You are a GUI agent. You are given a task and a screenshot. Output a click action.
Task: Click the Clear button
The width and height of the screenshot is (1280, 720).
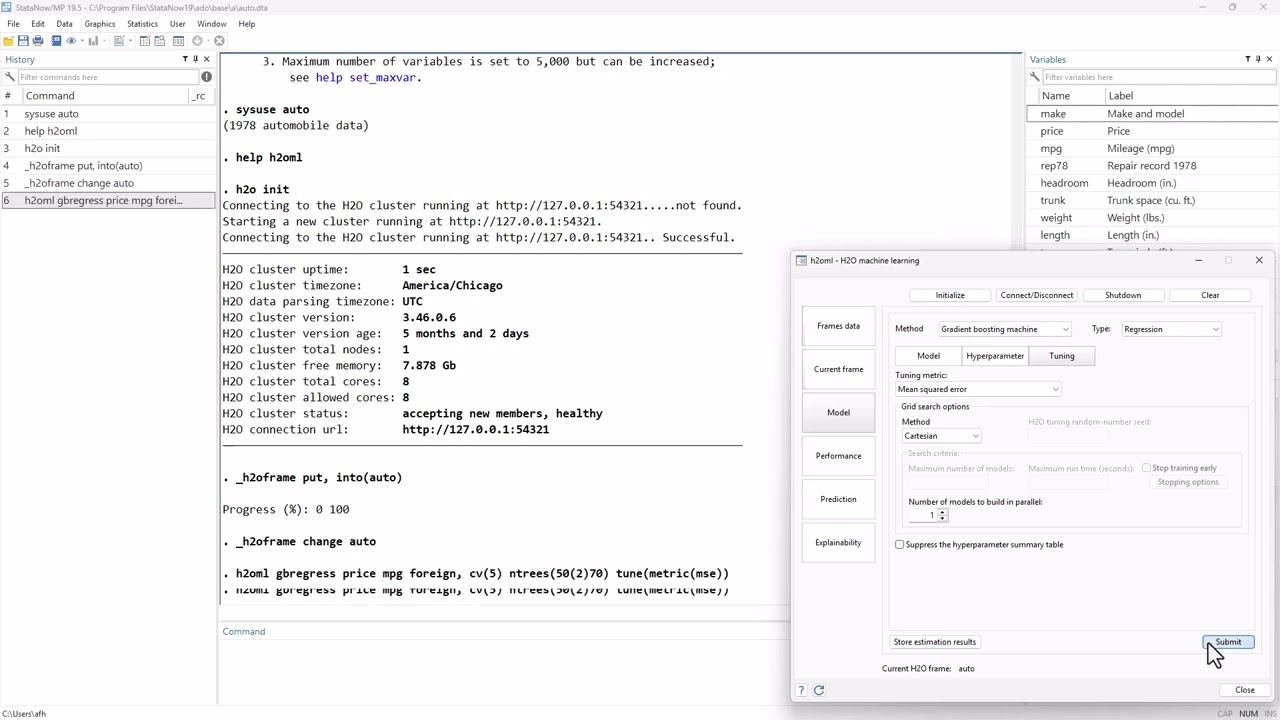point(1210,295)
